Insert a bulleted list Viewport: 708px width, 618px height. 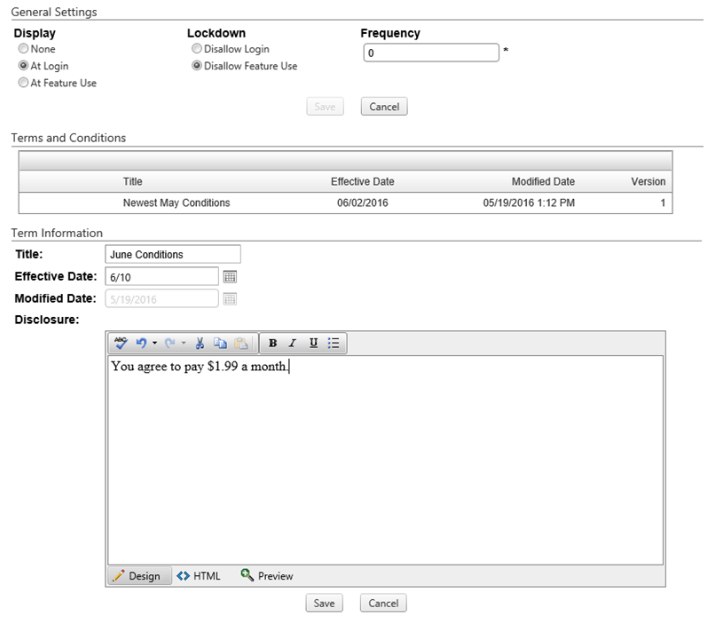[x=334, y=343]
